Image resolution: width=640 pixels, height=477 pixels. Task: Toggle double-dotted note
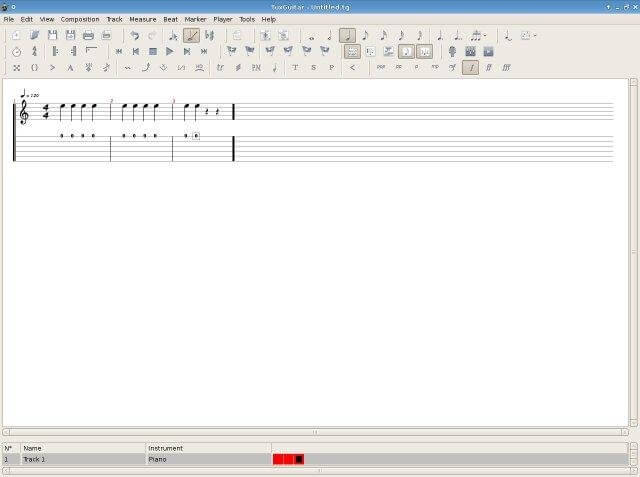point(458,35)
